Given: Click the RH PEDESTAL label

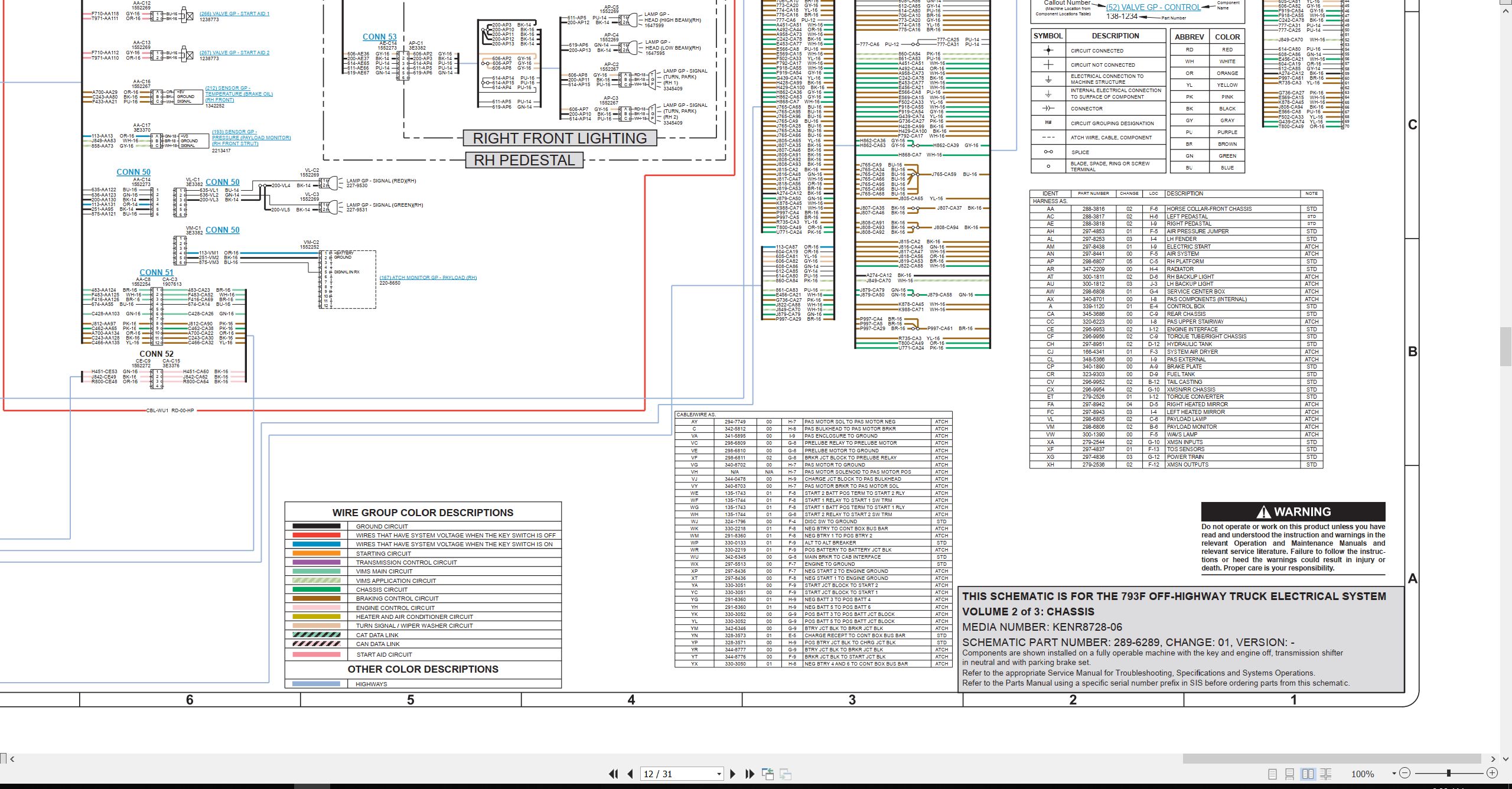Looking at the screenshot, I should (524, 160).
